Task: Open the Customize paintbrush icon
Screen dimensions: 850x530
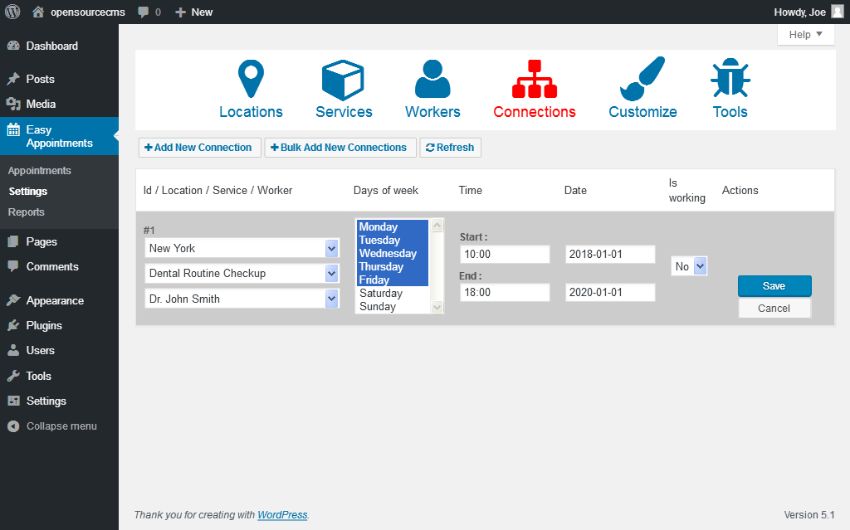Action: coord(642,79)
